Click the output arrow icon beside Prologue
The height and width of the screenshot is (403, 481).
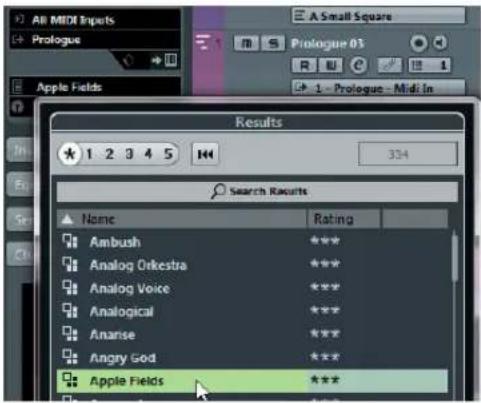(18, 40)
